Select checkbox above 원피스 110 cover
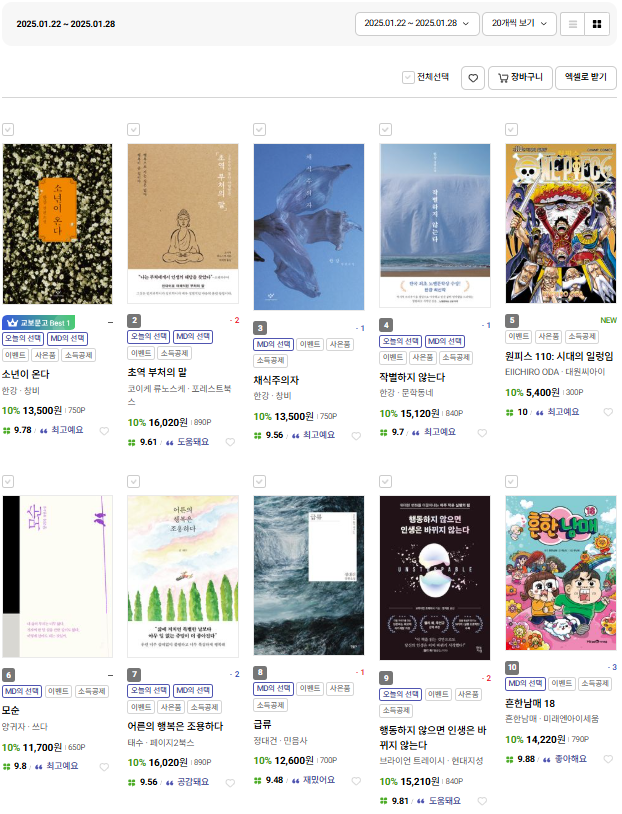622x814 pixels. coord(511,129)
